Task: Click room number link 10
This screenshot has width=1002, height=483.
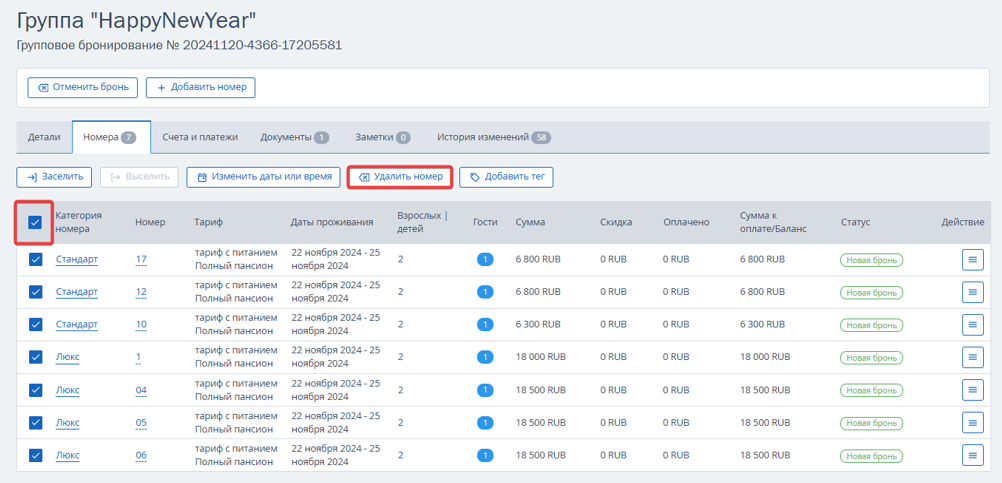Action: (x=141, y=325)
